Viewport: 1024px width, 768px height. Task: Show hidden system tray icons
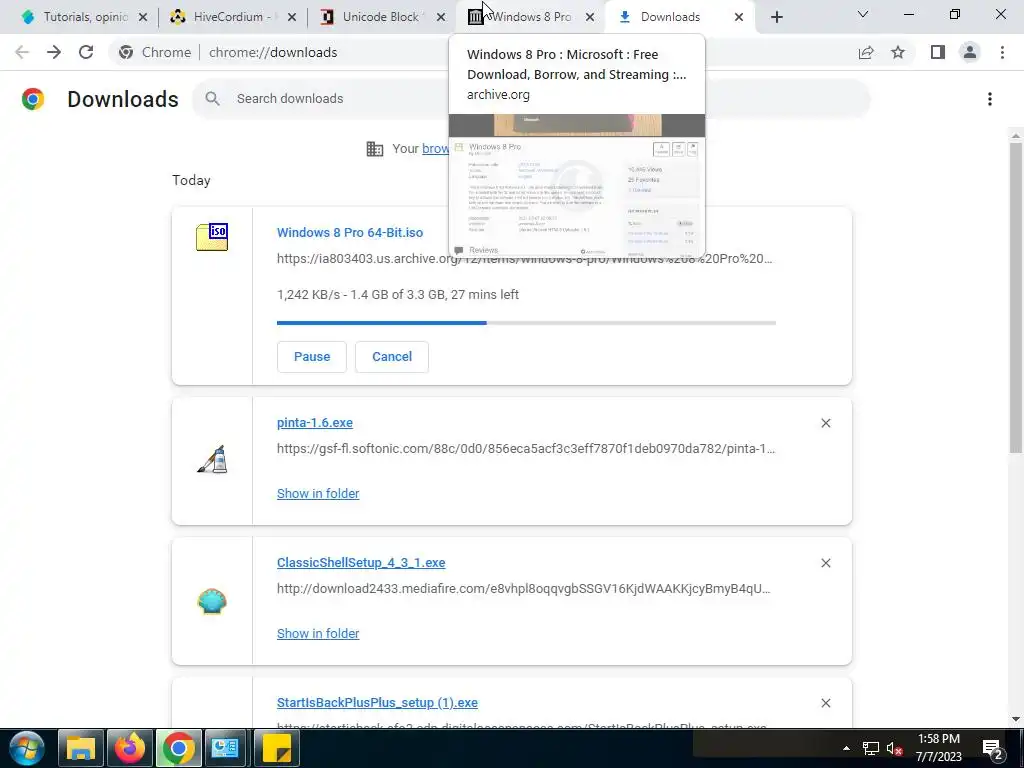coord(846,748)
